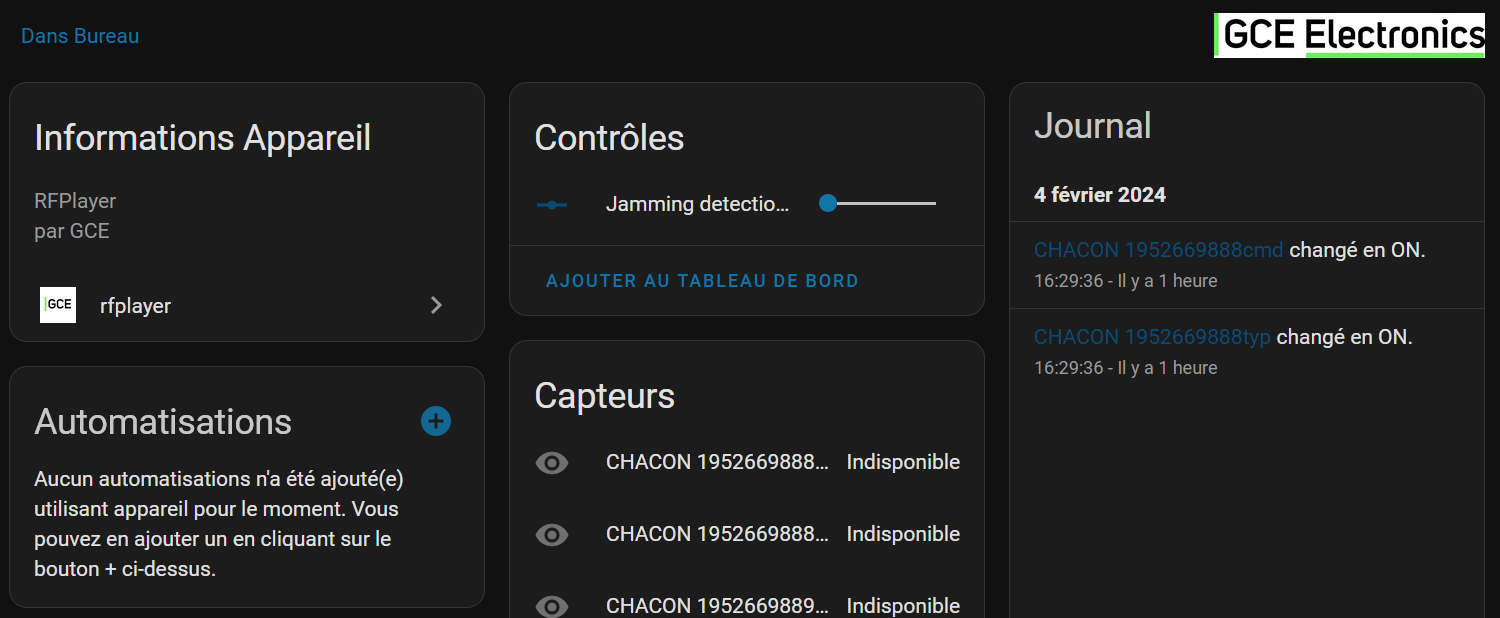Click eye icon of CHACON 1952669889 sensor
This screenshot has height=618, width=1500.
pos(552,606)
